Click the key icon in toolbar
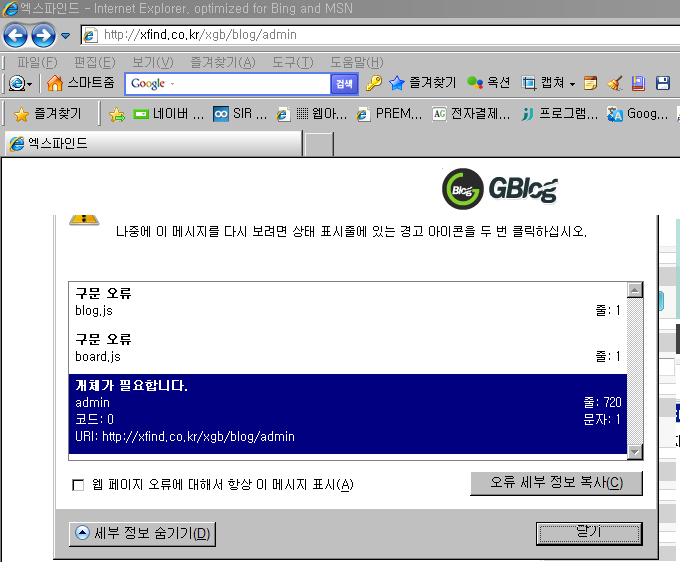This screenshot has width=693, height=572. pyautogui.click(x=374, y=84)
